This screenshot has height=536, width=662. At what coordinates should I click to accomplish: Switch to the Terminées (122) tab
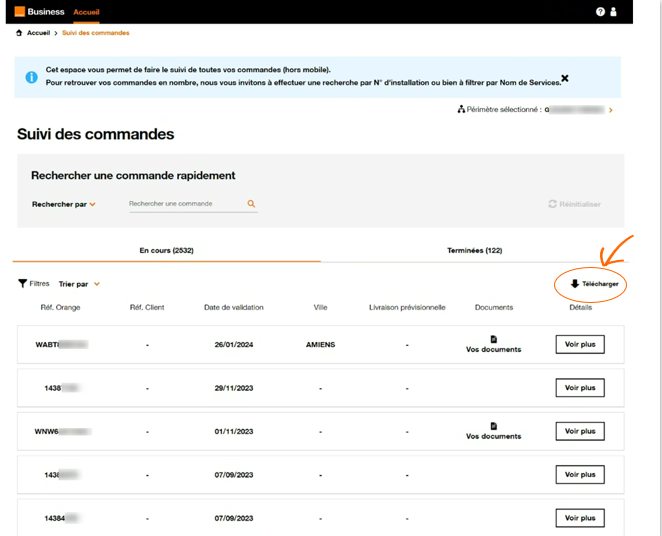click(x=474, y=251)
